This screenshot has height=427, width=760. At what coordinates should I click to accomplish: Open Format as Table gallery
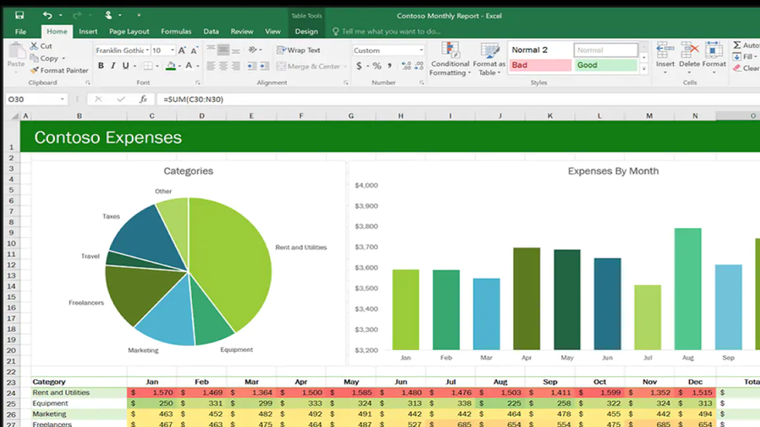pos(489,59)
